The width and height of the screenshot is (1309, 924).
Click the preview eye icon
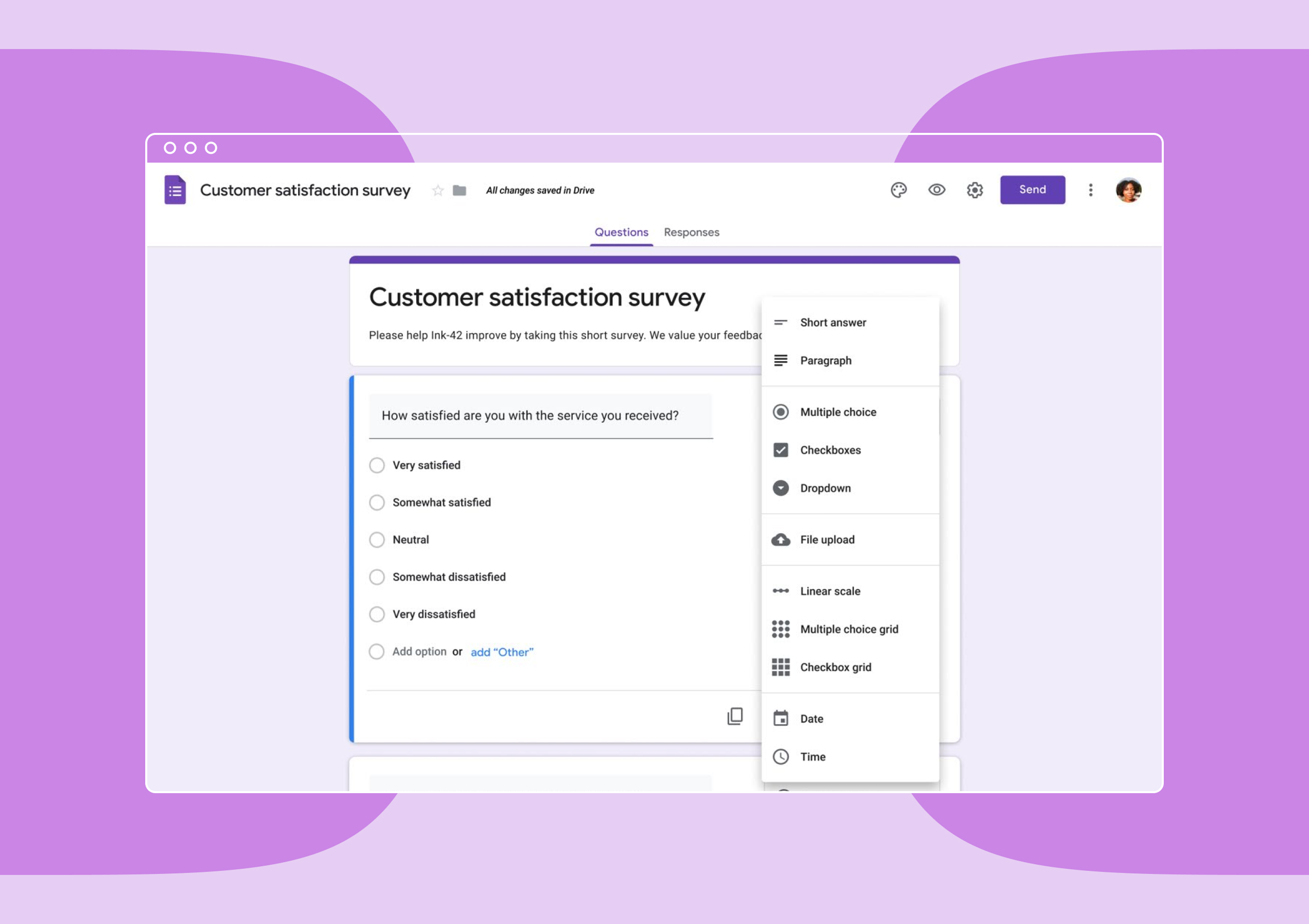point(936,190)
